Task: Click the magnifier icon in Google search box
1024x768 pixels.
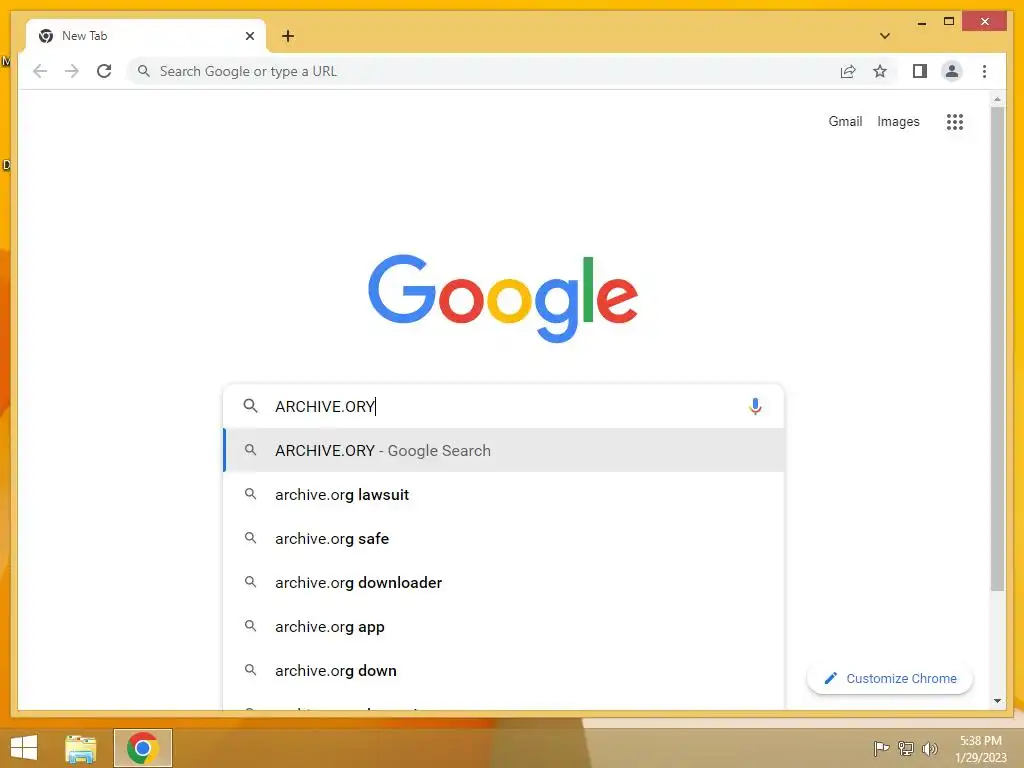Action: 250,406
